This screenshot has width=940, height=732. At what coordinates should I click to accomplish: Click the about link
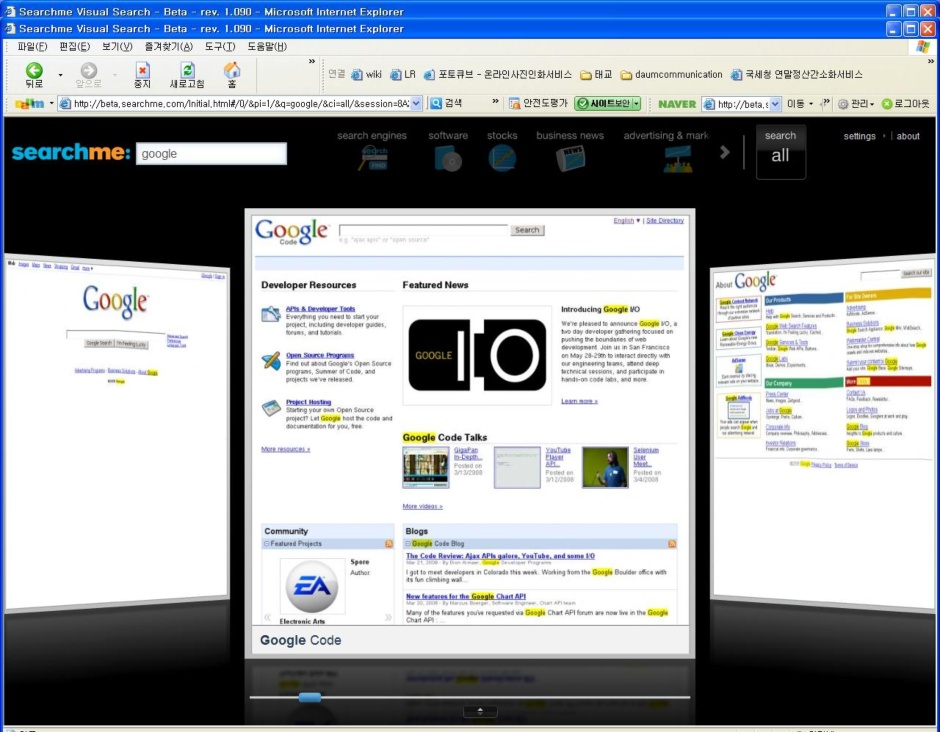tap(908, 136)
